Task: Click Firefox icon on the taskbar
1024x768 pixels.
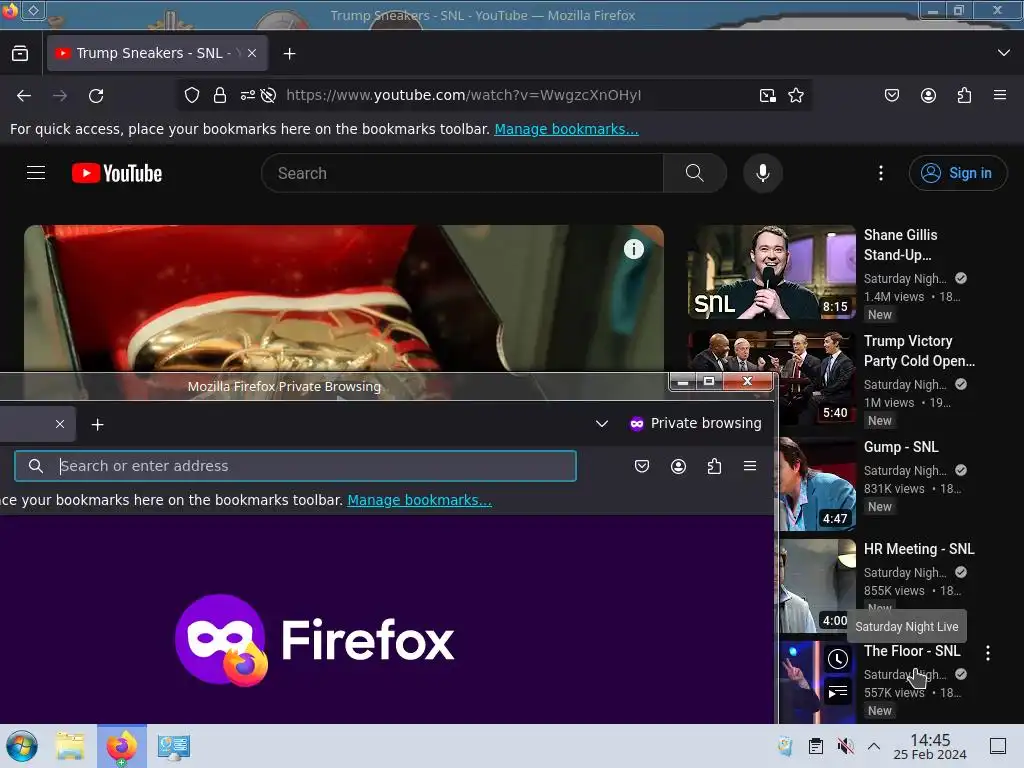Action: pyautogui.click(x=122, y=746)
